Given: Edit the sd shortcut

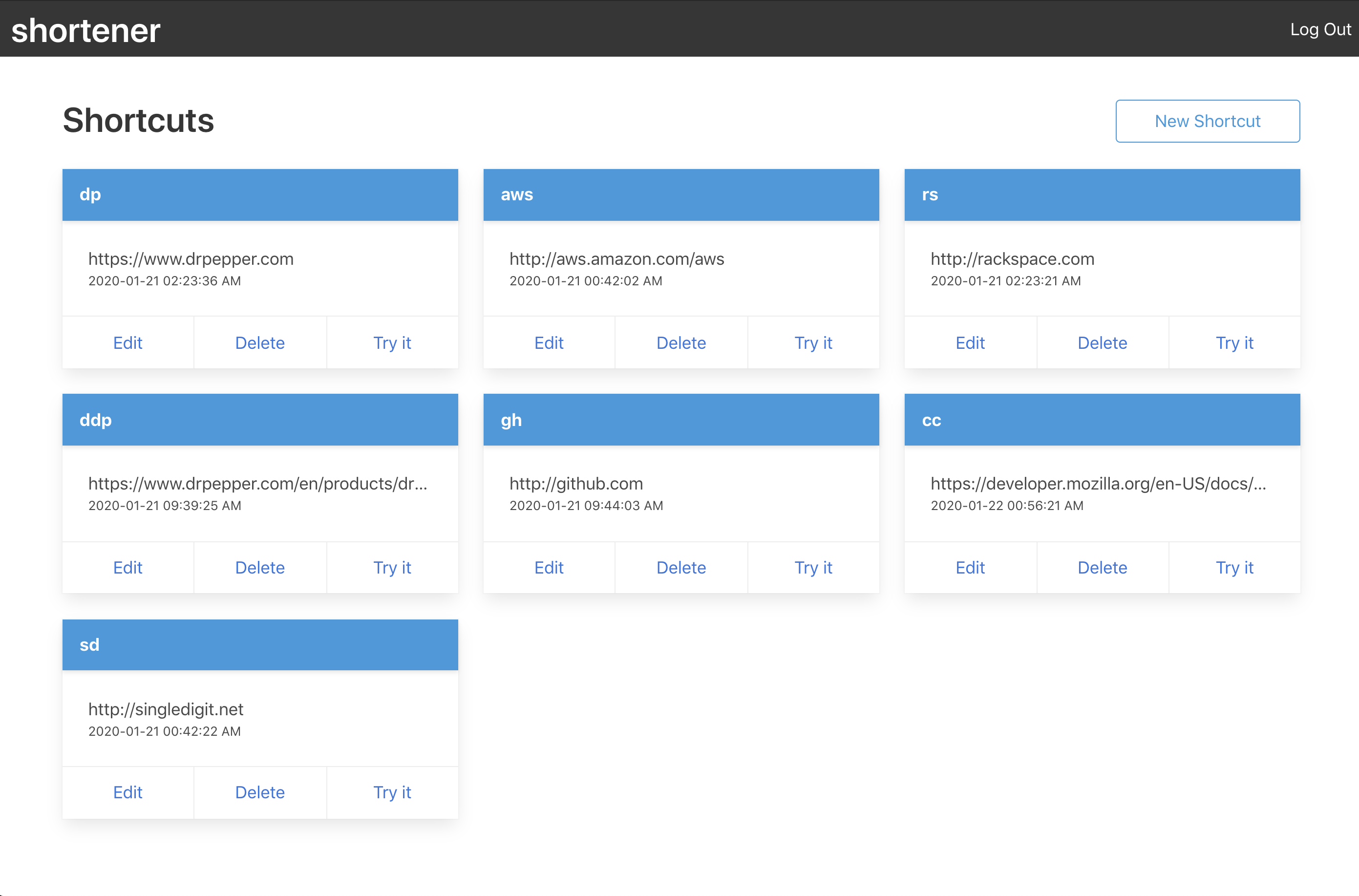Looking at the screenshot, I should (127, 792).
